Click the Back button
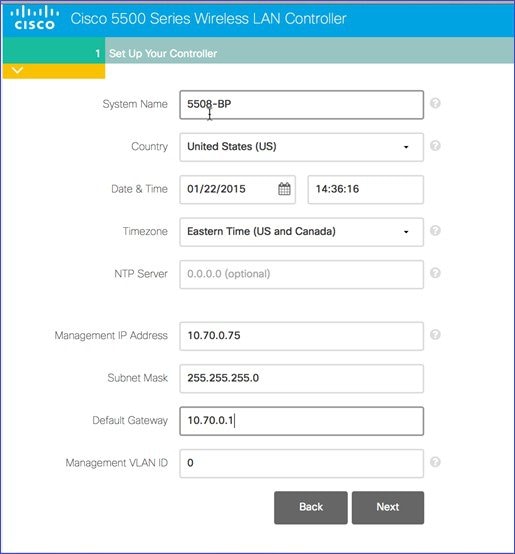Image resolution: width=515 pixels, height=554 pixels. tap(311, 507)
